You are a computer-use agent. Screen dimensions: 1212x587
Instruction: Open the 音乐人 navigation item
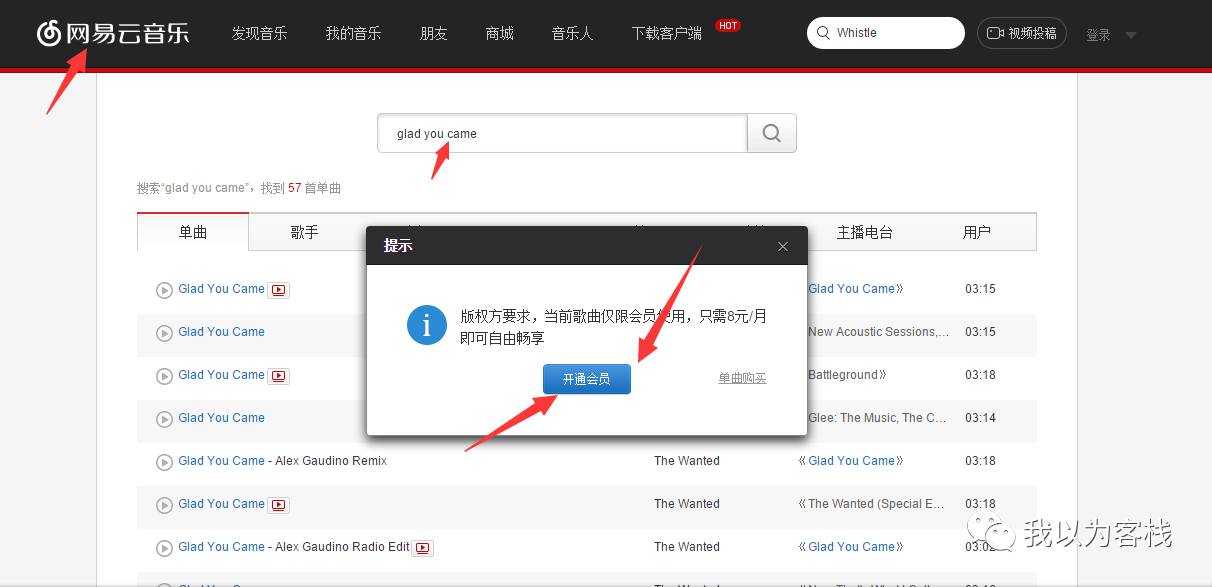click(573, 33)
